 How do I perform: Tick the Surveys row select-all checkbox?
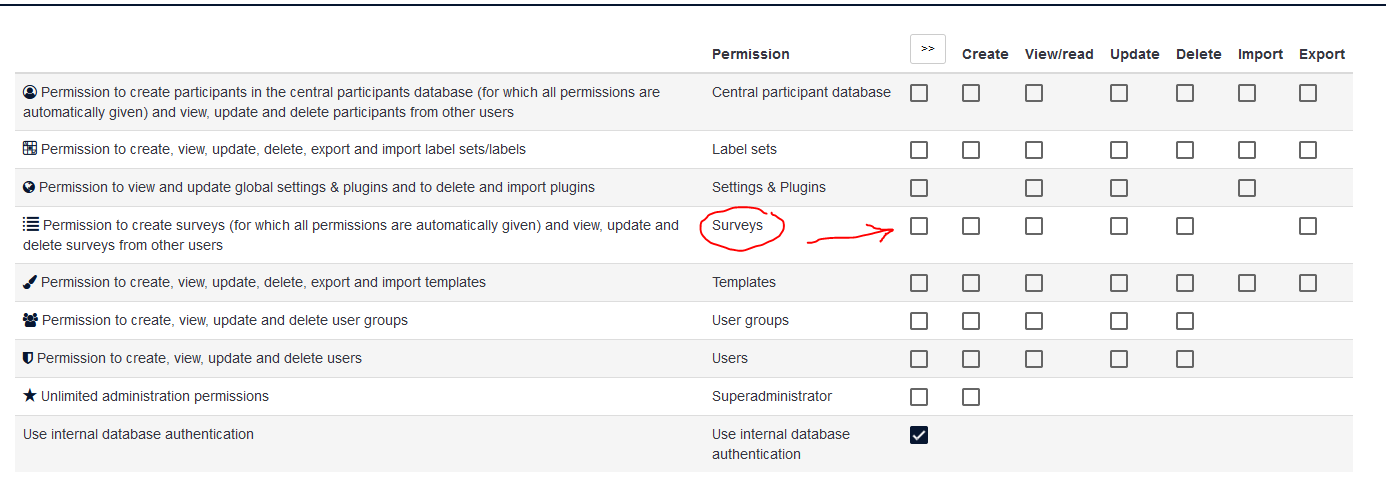coord(919,226)
